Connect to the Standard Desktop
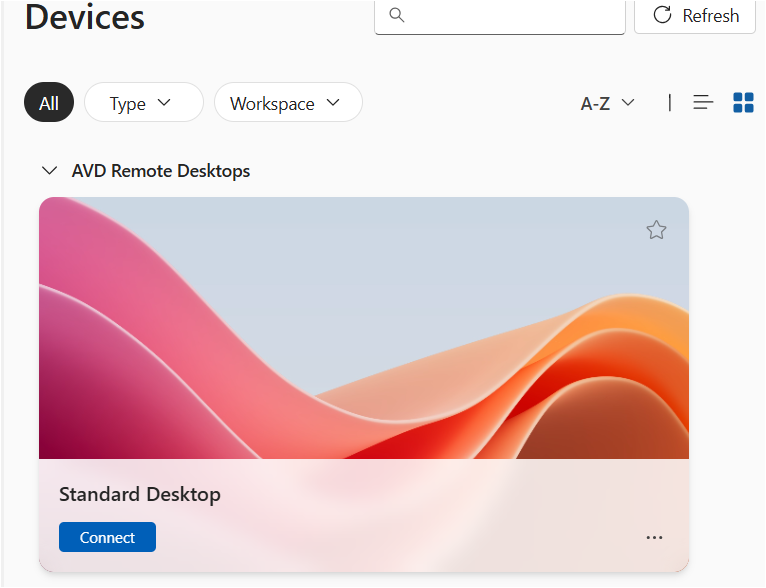 [107, 537]
